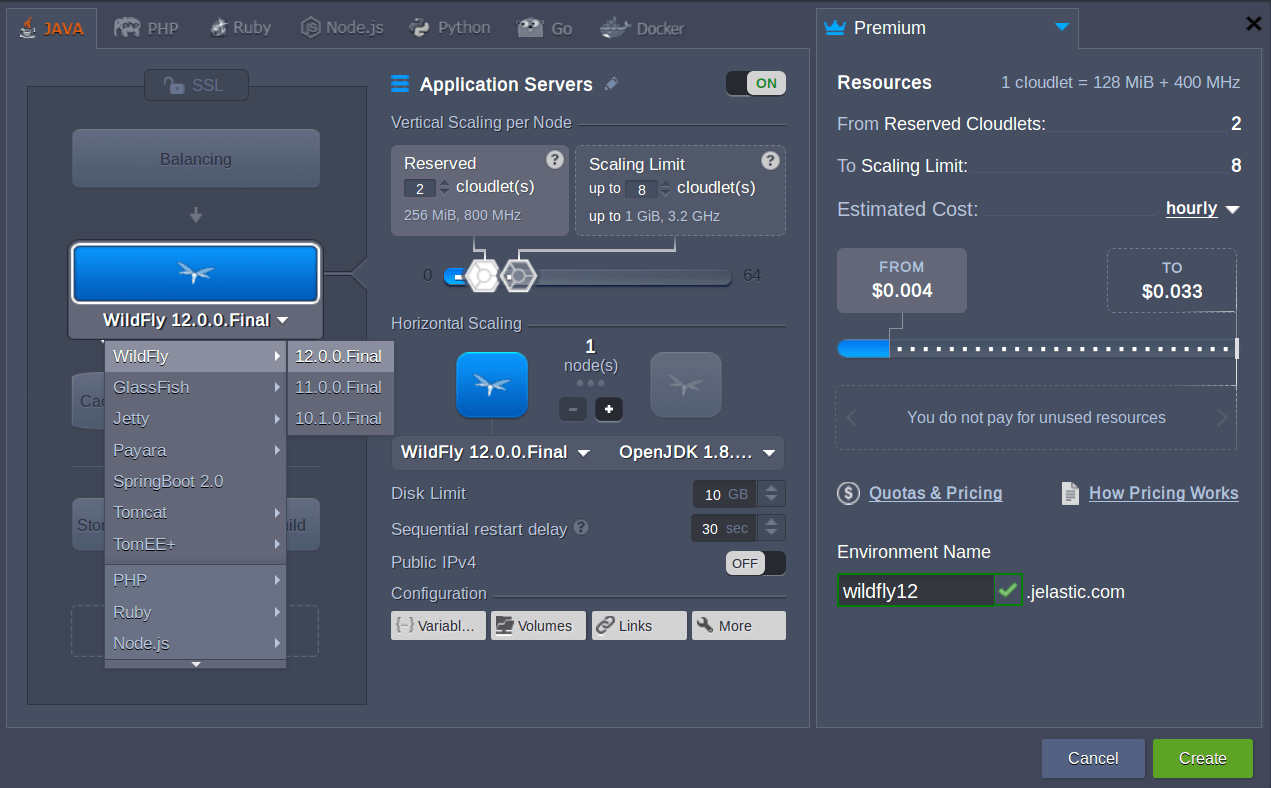This screenshot has height=788, width=1271.
Task: Open the PHP tab
Action: pyautogui.click(x=146, y=28)
